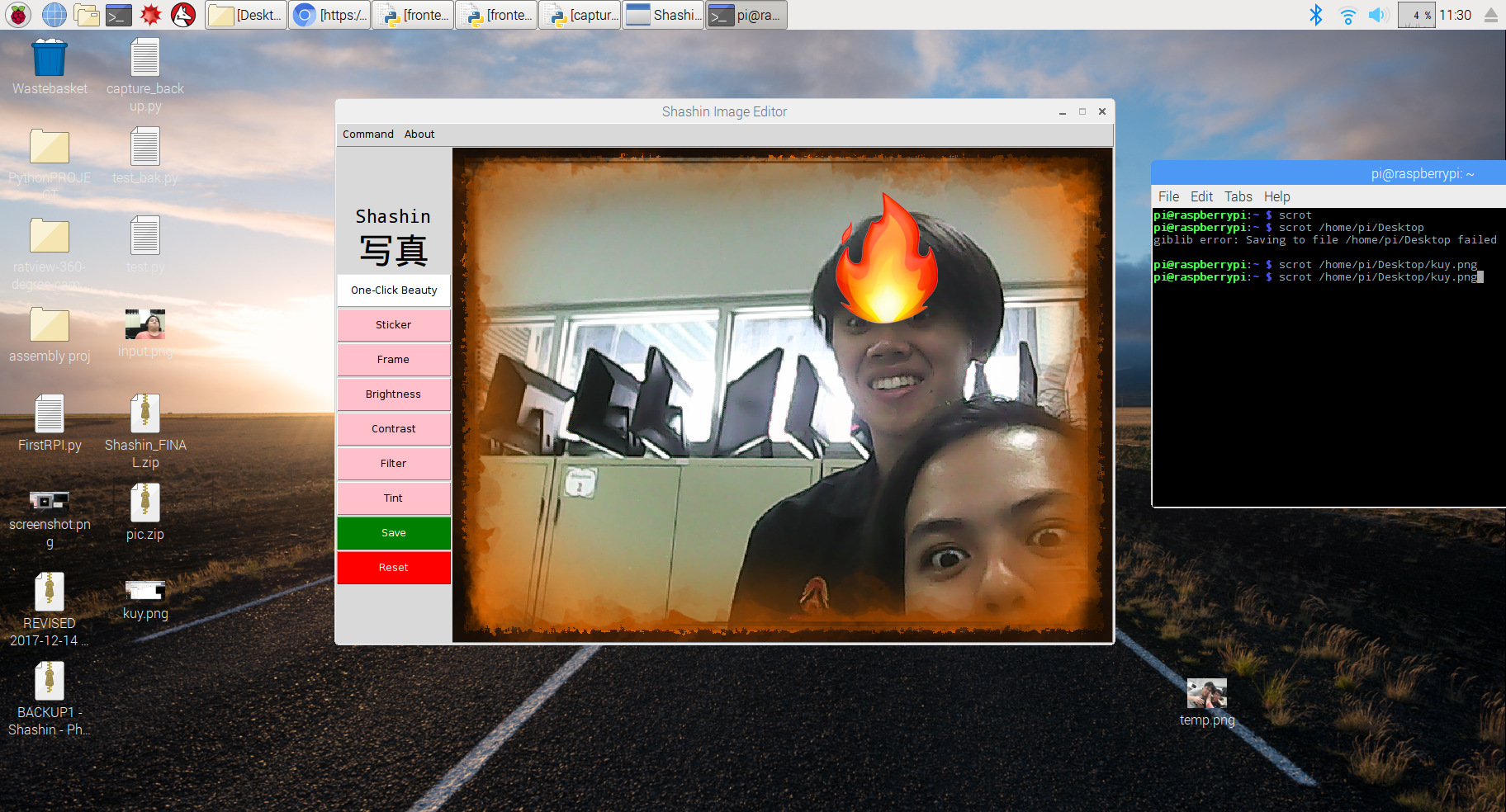This screenshot has height=812, width=1506.
Task: Click the Contrast button
Action: tap(394, 428)
